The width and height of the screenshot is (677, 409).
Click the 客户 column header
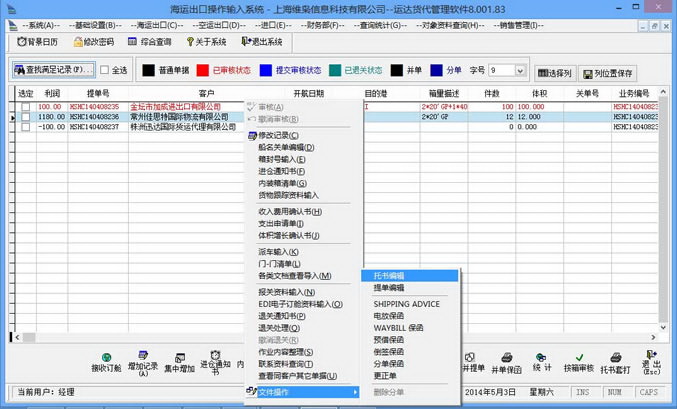pos(207,93)
